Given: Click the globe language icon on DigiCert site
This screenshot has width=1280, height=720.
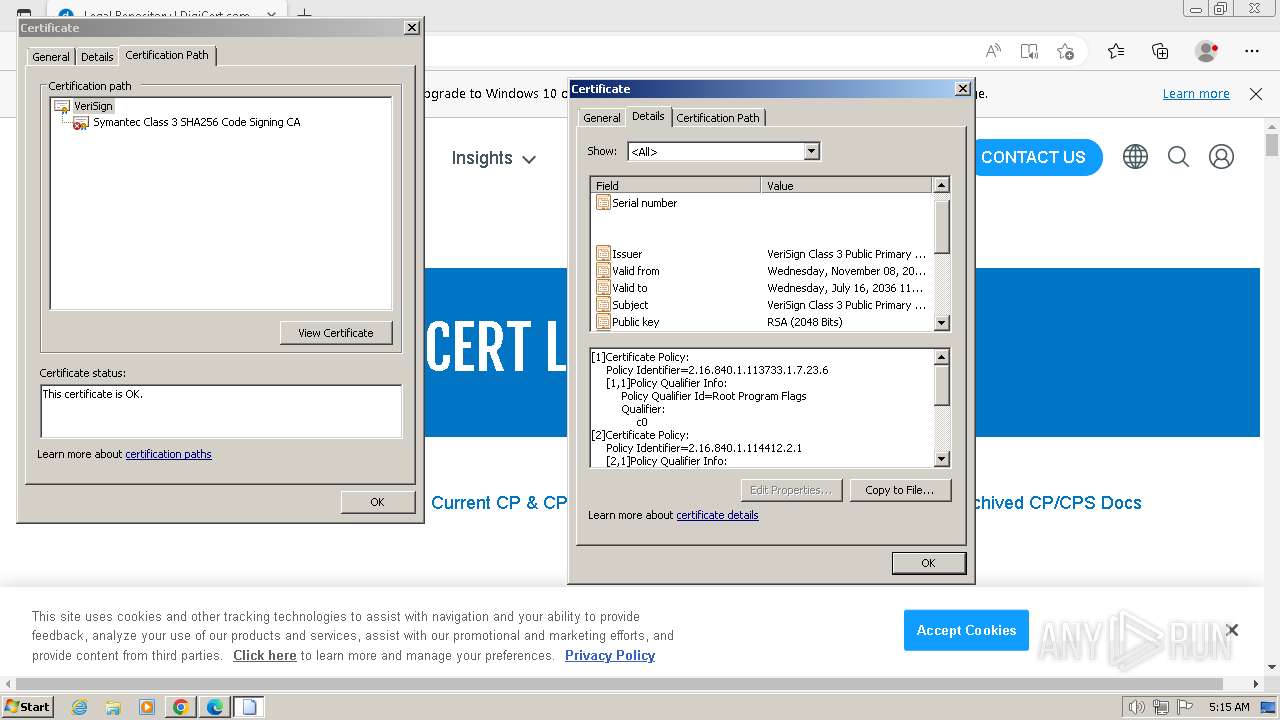Looking at the screenshot, I should coord(1135,157).
